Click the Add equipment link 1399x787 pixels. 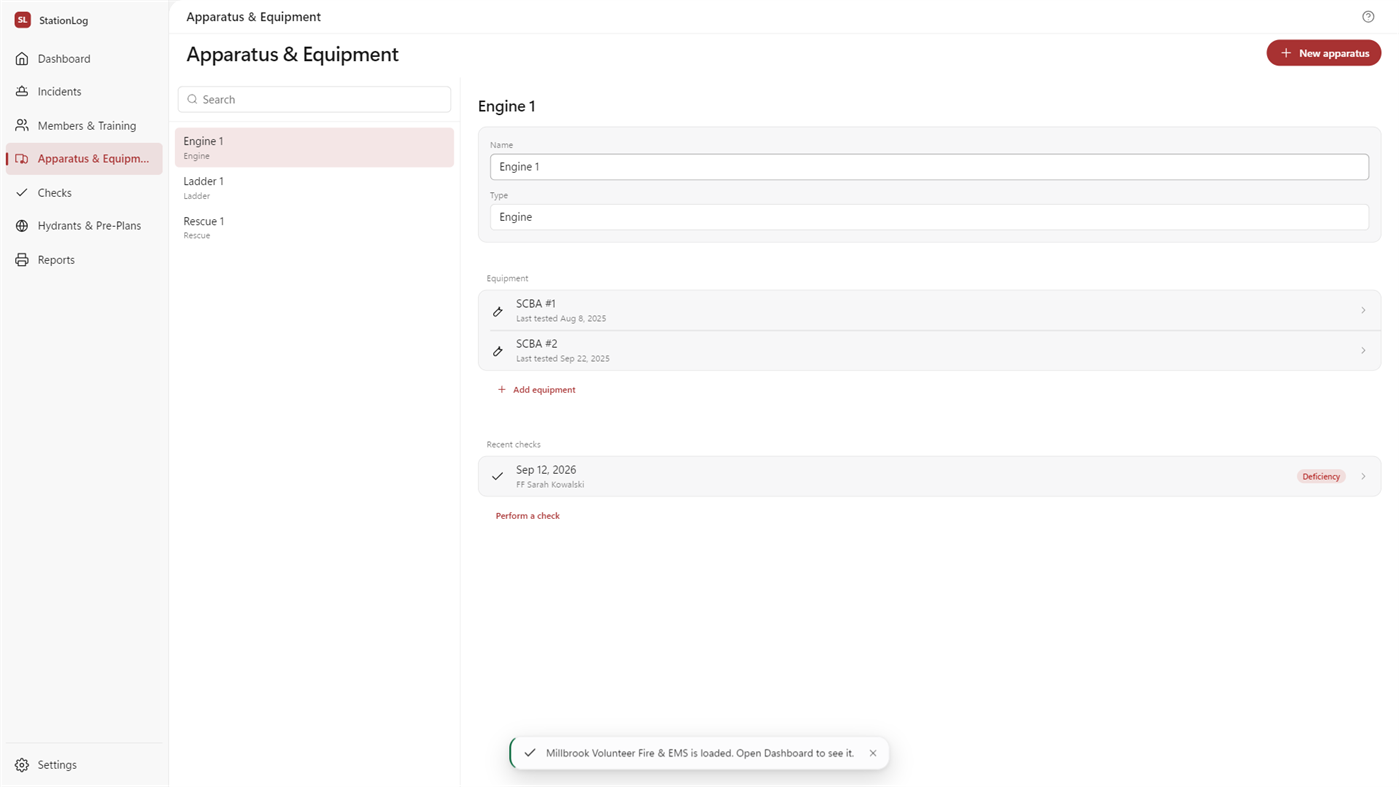click(536, 390)
